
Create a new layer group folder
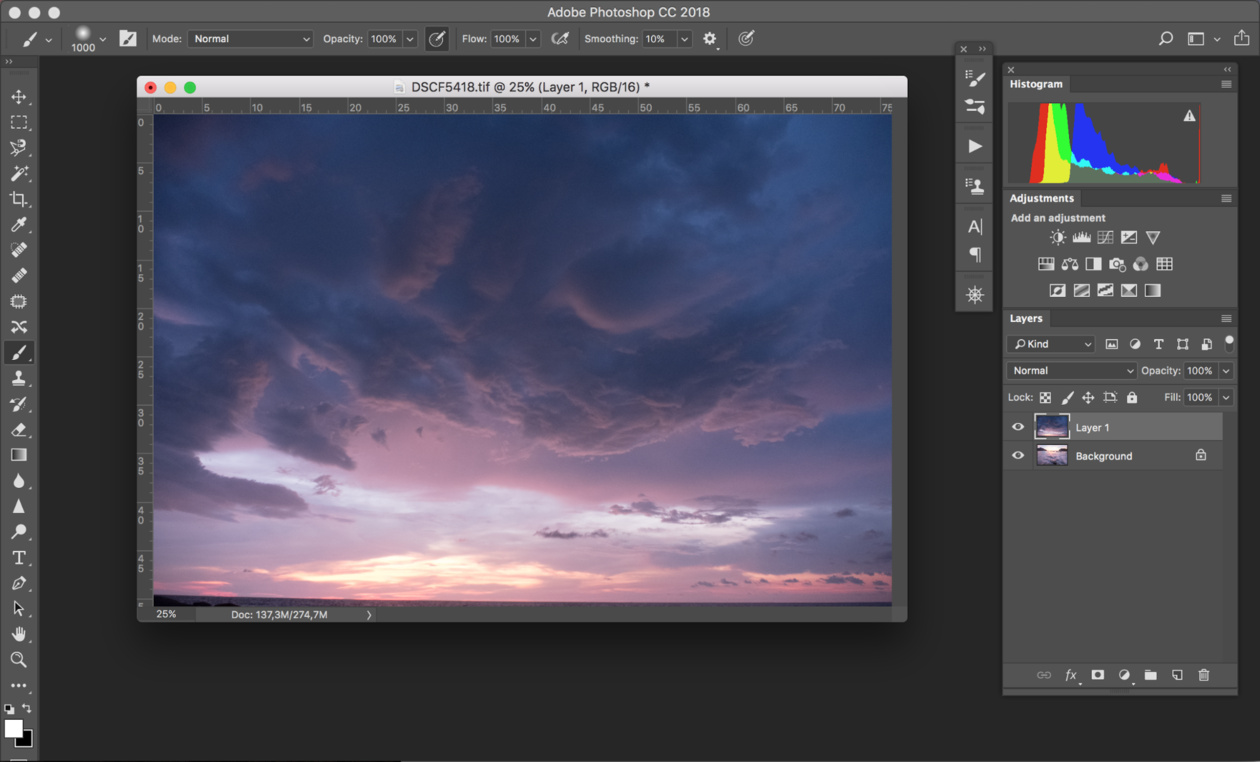click(1151, 675)
